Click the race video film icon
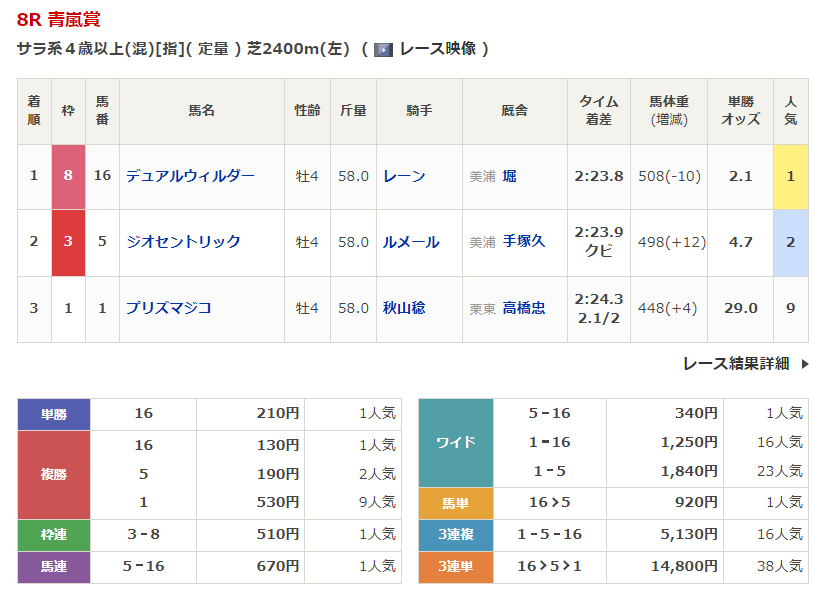This screenshot has width=823, height=595. pyautogui.click(x=383, y=49)
